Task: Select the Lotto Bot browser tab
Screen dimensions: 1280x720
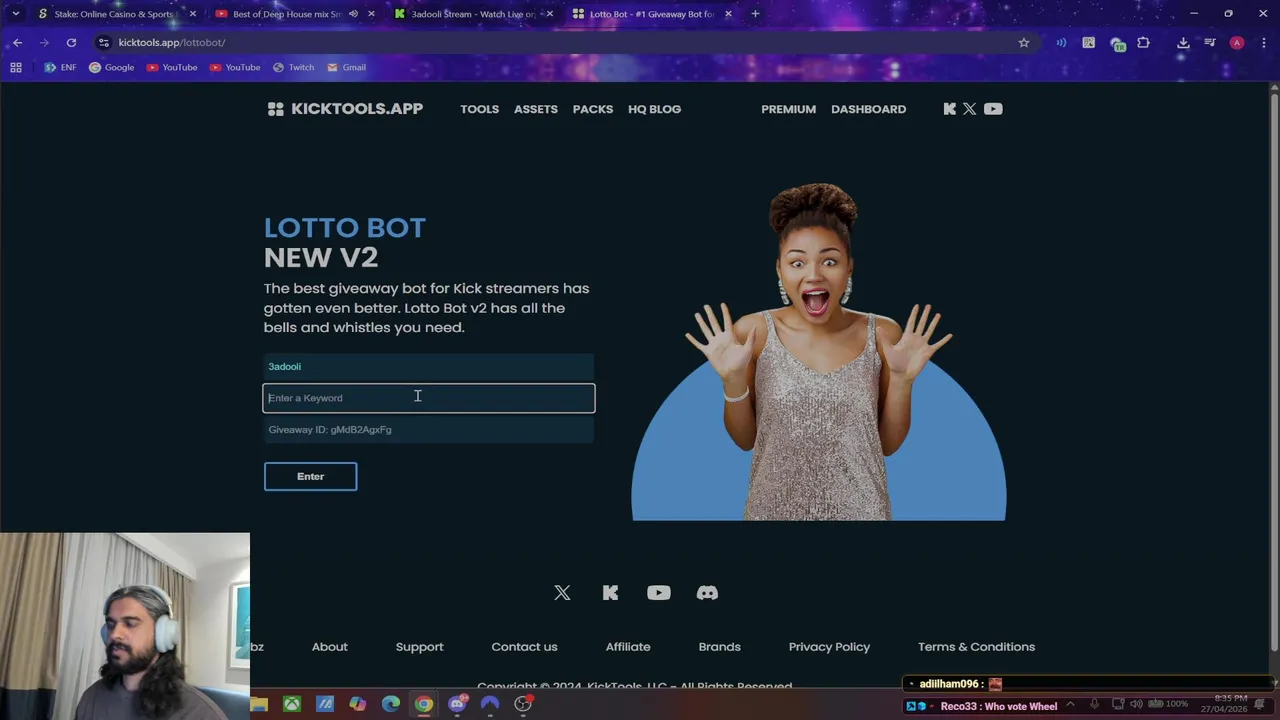Action: pyautogui.click(x=651, y=14)
